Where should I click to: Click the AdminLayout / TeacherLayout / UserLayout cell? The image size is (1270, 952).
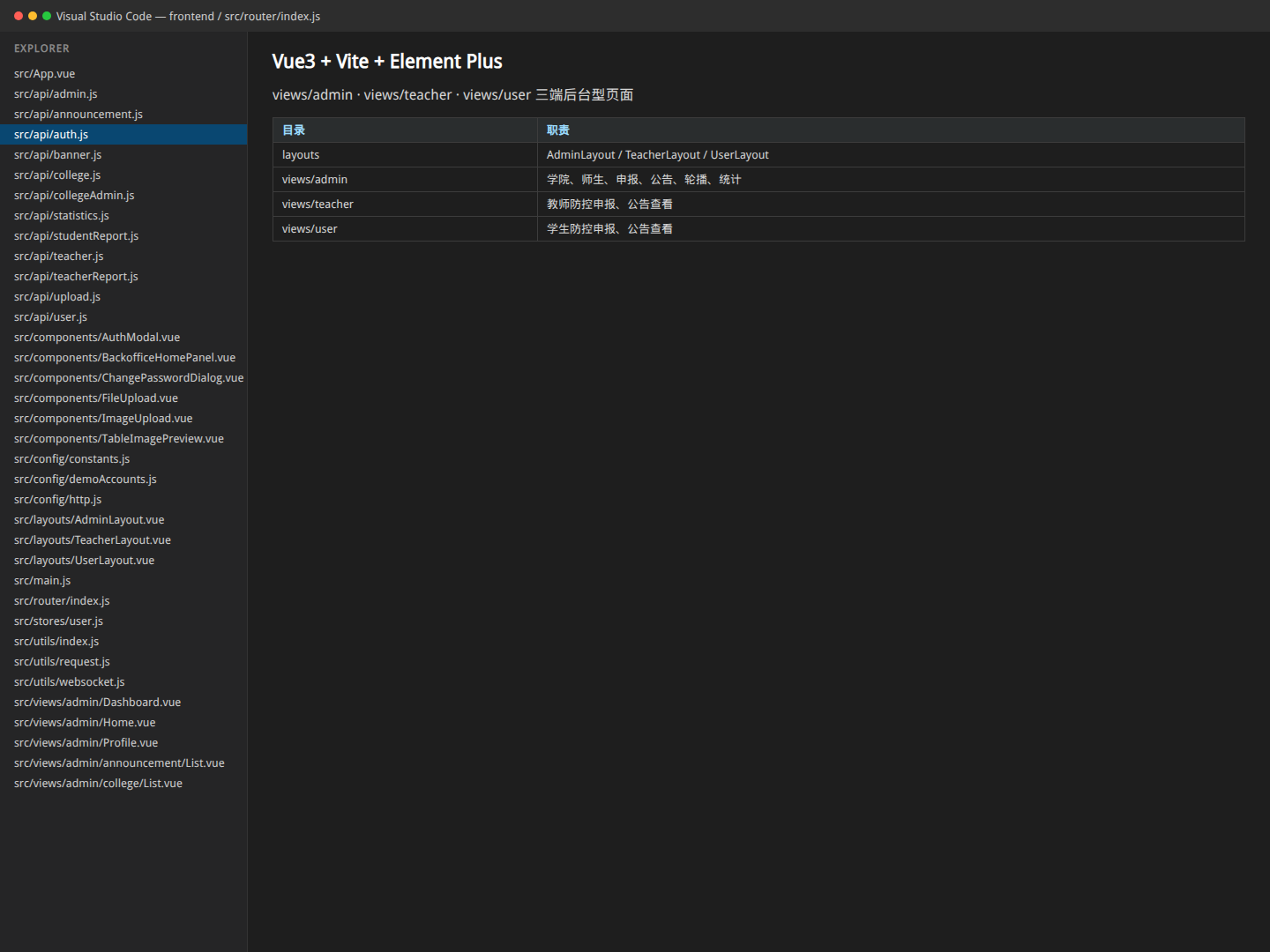pyautogui.click(x=891, y=155)
